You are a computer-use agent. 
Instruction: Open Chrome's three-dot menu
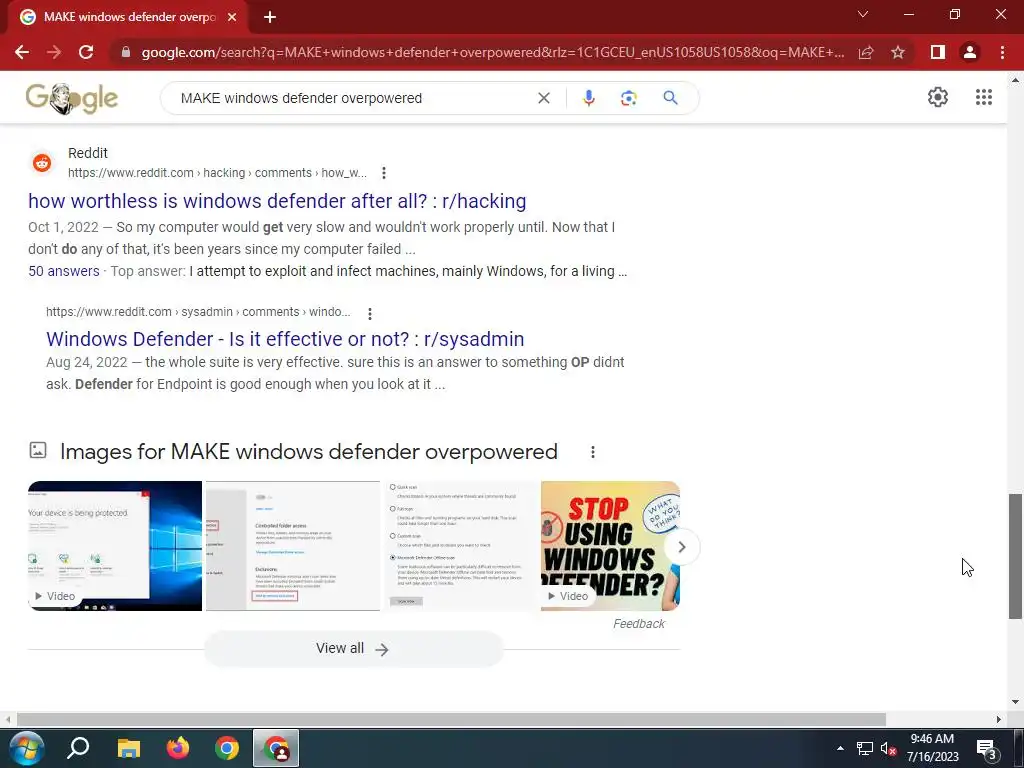(x=1002, y=52)
